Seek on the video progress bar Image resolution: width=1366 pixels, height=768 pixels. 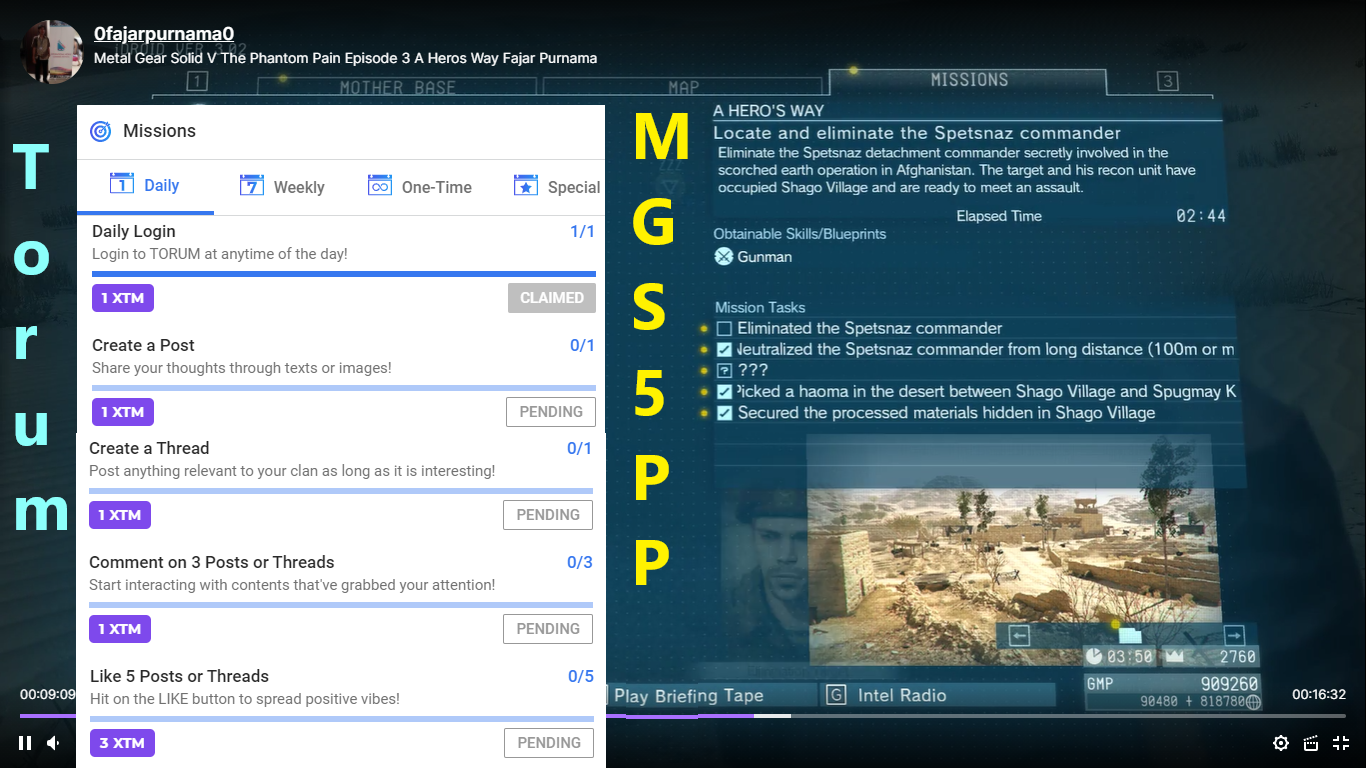(x=683, y=716)
